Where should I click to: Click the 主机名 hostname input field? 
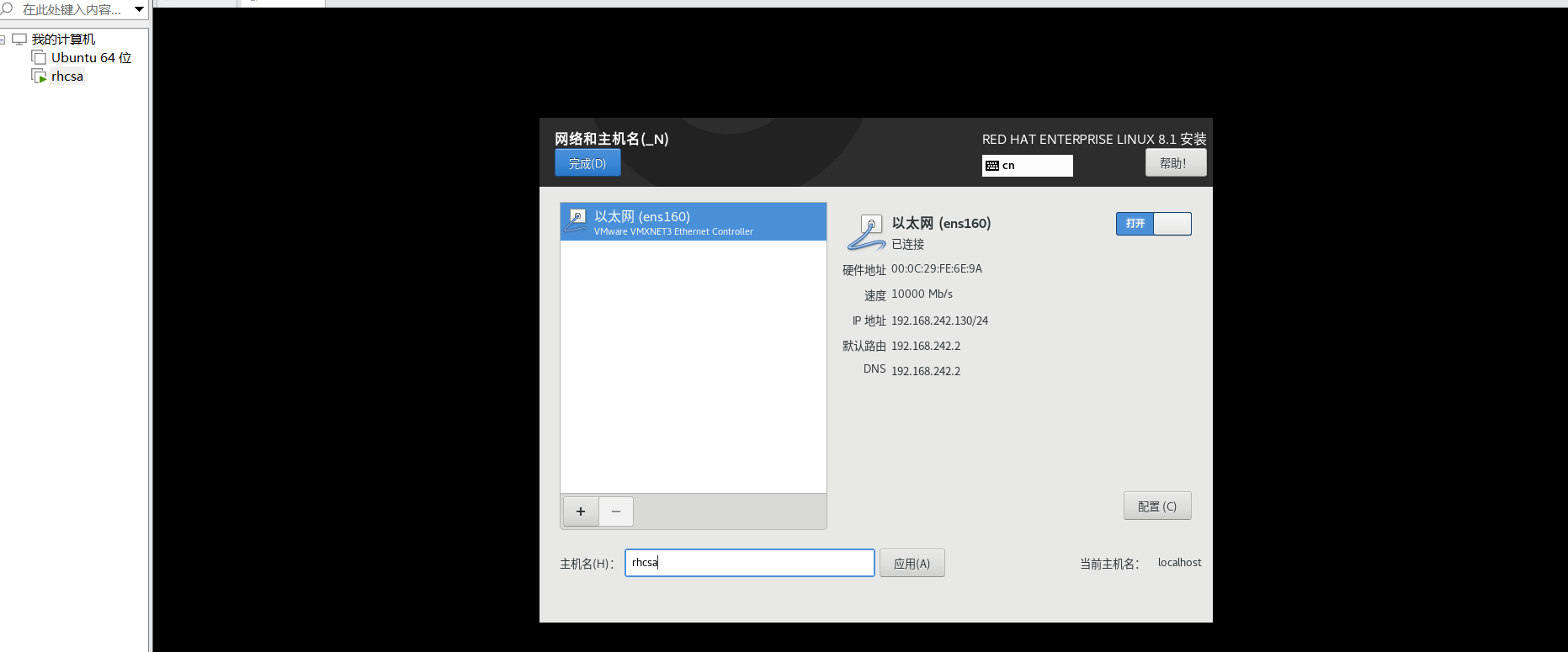750,563
